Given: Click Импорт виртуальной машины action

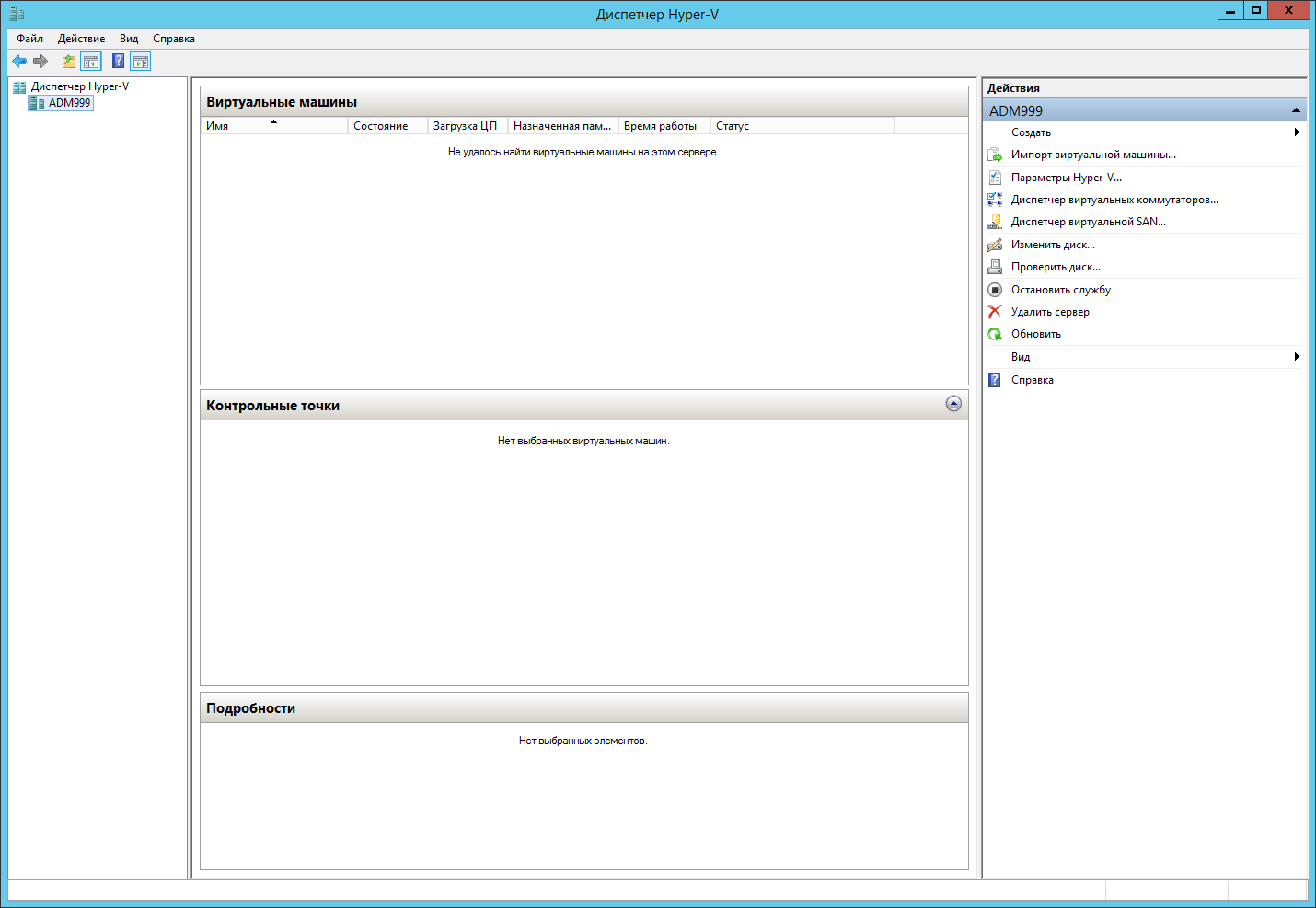Looking at the screenshot, I should click(x=1093, y=155).
